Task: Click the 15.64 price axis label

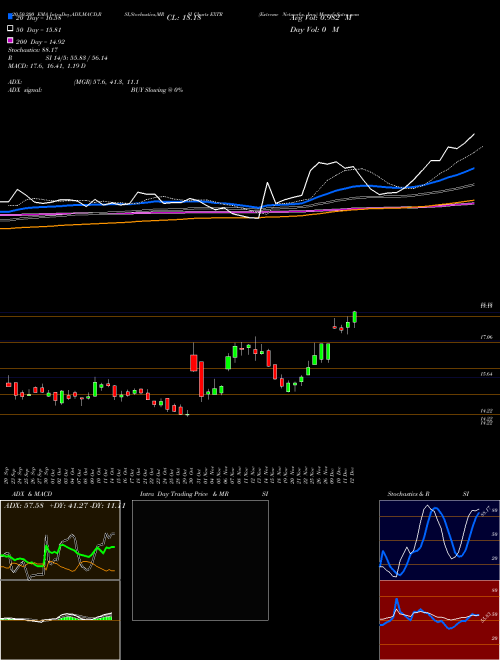Action: tap(486, 374)
